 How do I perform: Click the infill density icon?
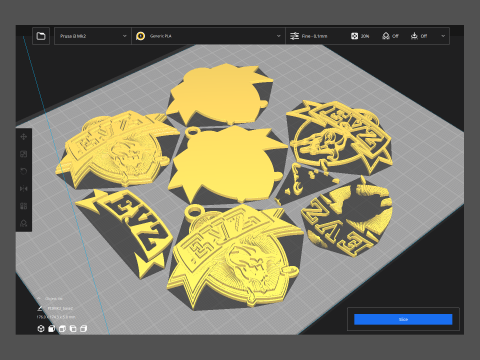pyautogui.click(x=354, y=36)
